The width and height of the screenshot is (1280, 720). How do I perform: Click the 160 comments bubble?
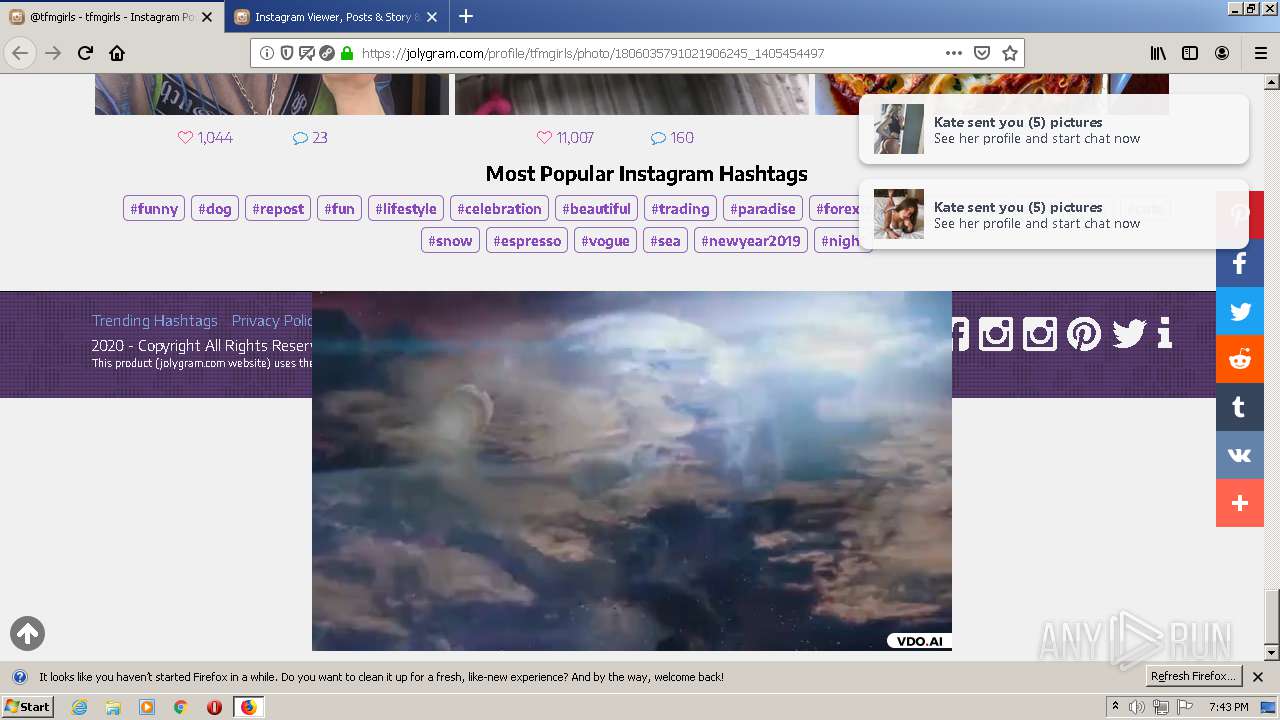[x=658, y=138]
